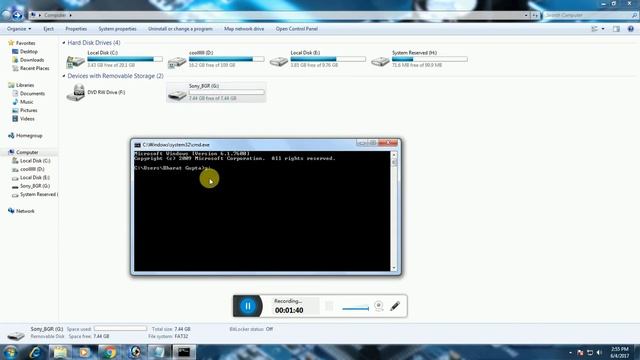Open Recent Places in Favorites
The image size is (640, 360).
[x=34, y=68]
